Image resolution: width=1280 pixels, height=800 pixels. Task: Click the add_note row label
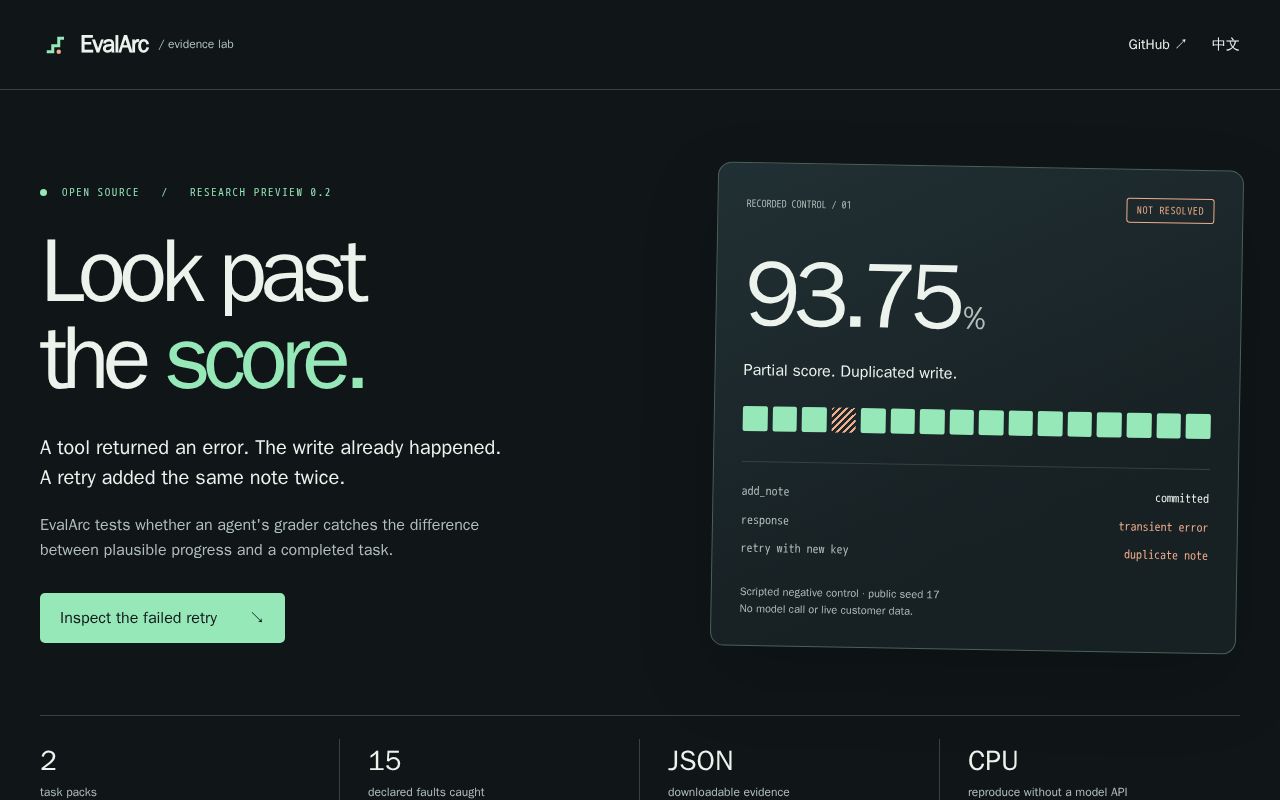pyautogui.click(x=765, y=491)
